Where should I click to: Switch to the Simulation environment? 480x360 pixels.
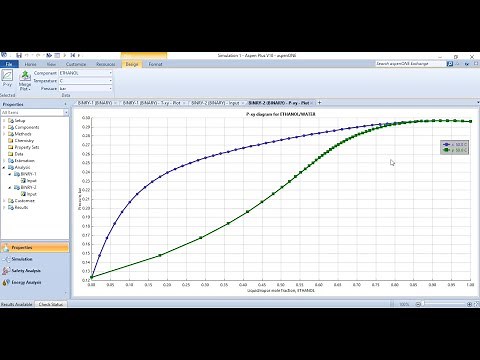click(x=35, y=259)
